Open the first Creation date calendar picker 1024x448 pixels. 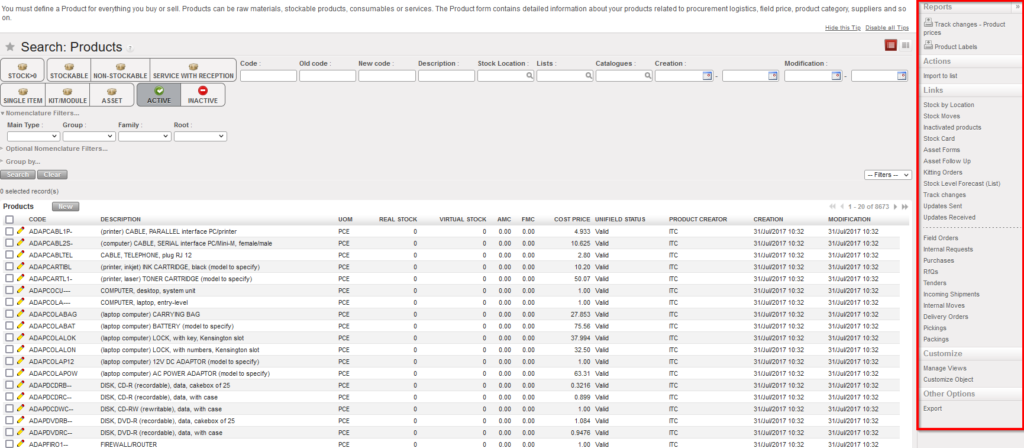(x=709, y=75)
